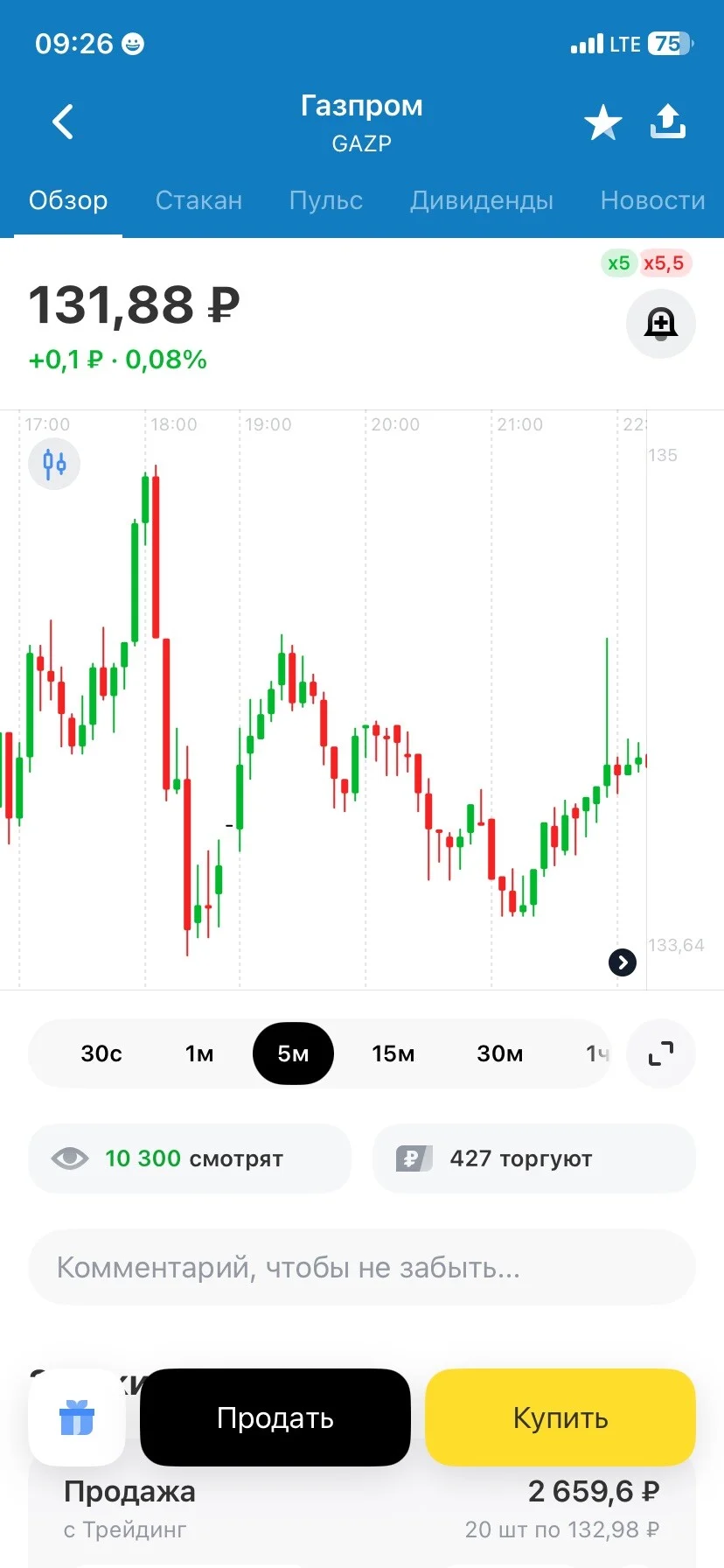
Task: Tap the back arrow icon
Action: pos(63,122)
